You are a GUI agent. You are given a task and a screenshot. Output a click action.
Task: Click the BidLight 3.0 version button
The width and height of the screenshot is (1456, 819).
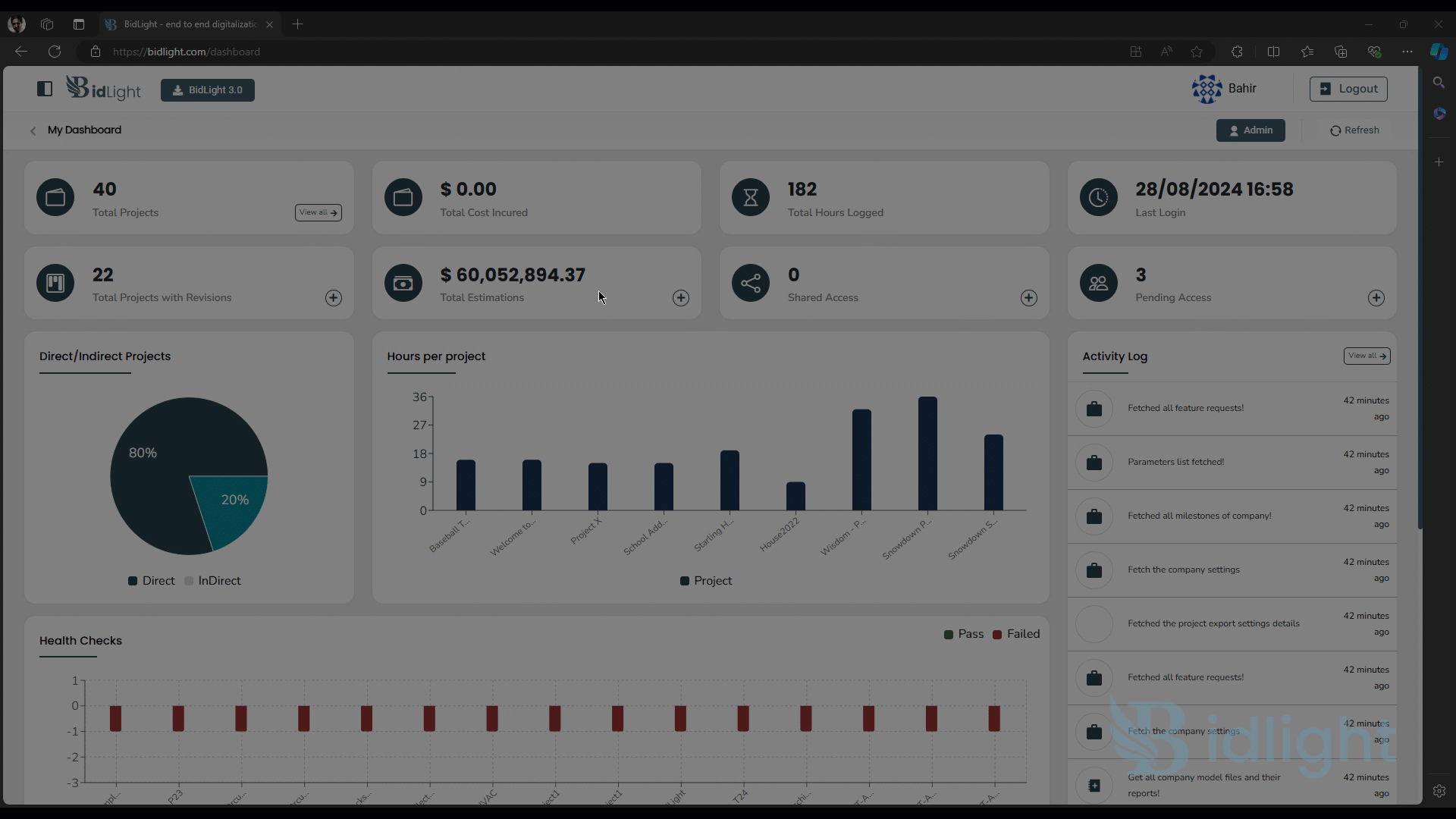click(207, 89)
